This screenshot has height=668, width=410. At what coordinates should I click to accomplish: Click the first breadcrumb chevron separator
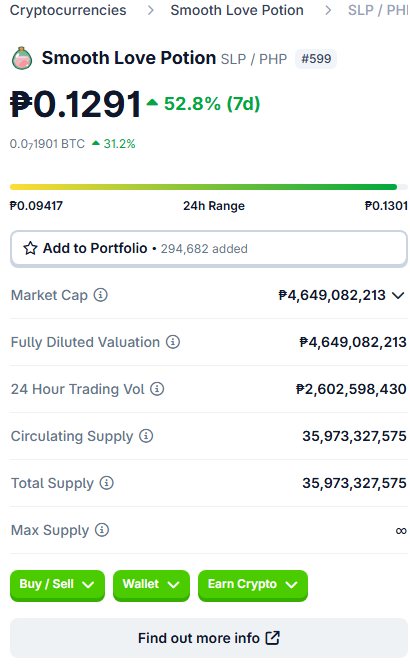(x=150, y=10)
